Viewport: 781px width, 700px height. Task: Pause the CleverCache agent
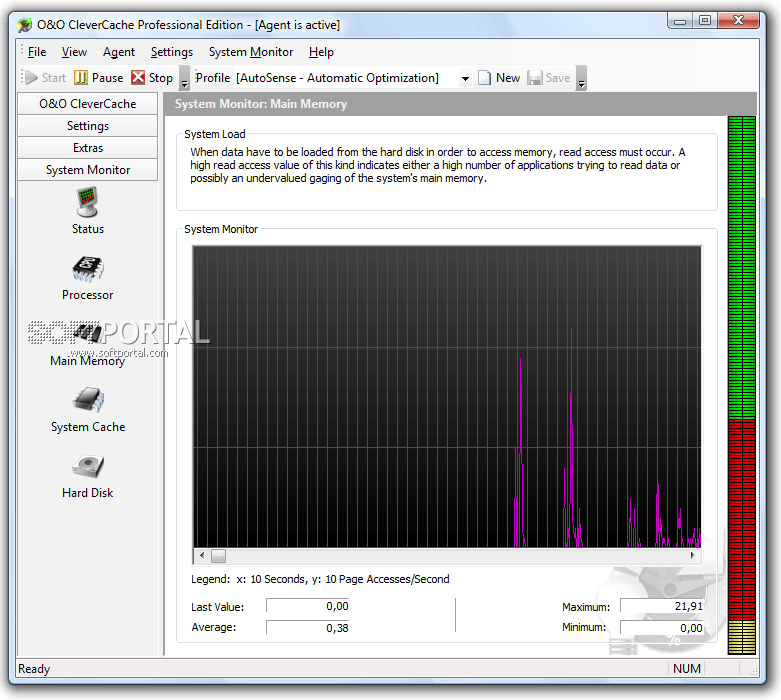[x=99, y=78]
